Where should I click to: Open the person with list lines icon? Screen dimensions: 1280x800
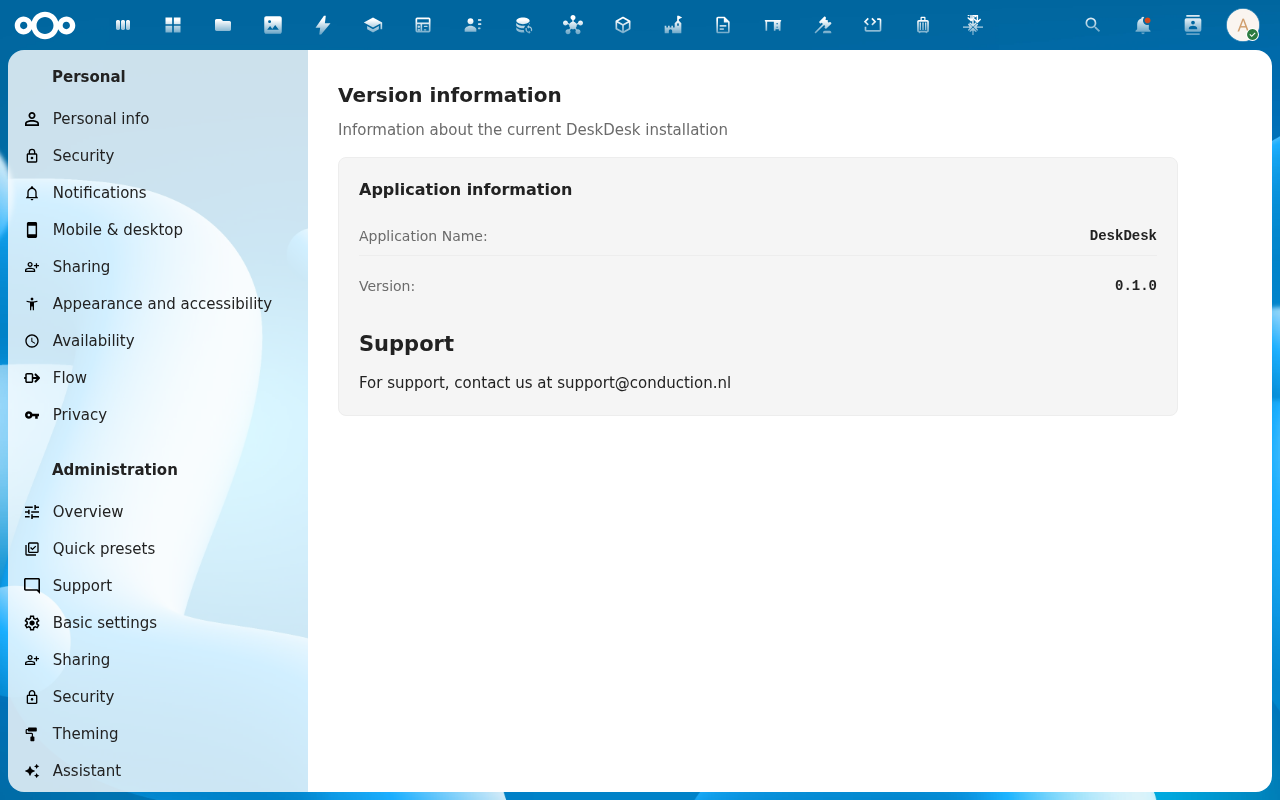[473, 25]
